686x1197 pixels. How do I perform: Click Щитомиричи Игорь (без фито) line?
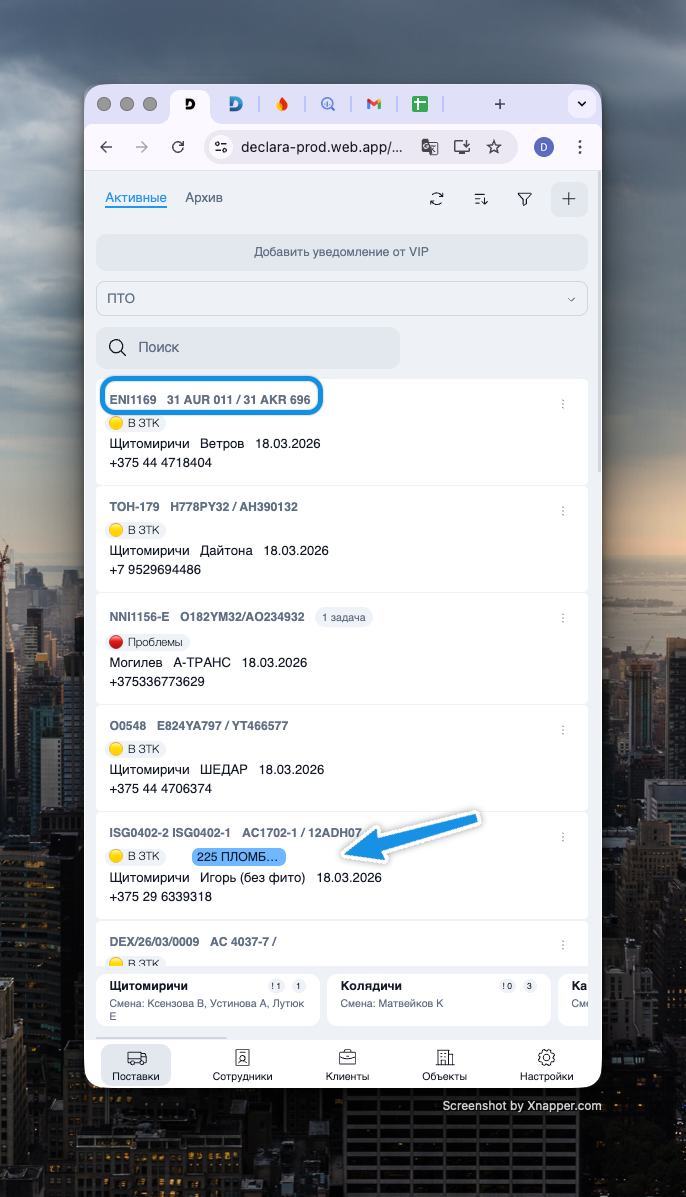246,878
